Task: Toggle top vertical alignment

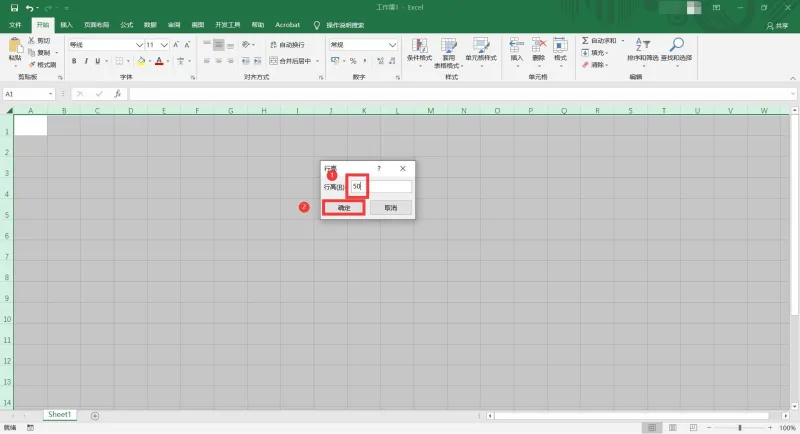Action: (x=207, y=45)
